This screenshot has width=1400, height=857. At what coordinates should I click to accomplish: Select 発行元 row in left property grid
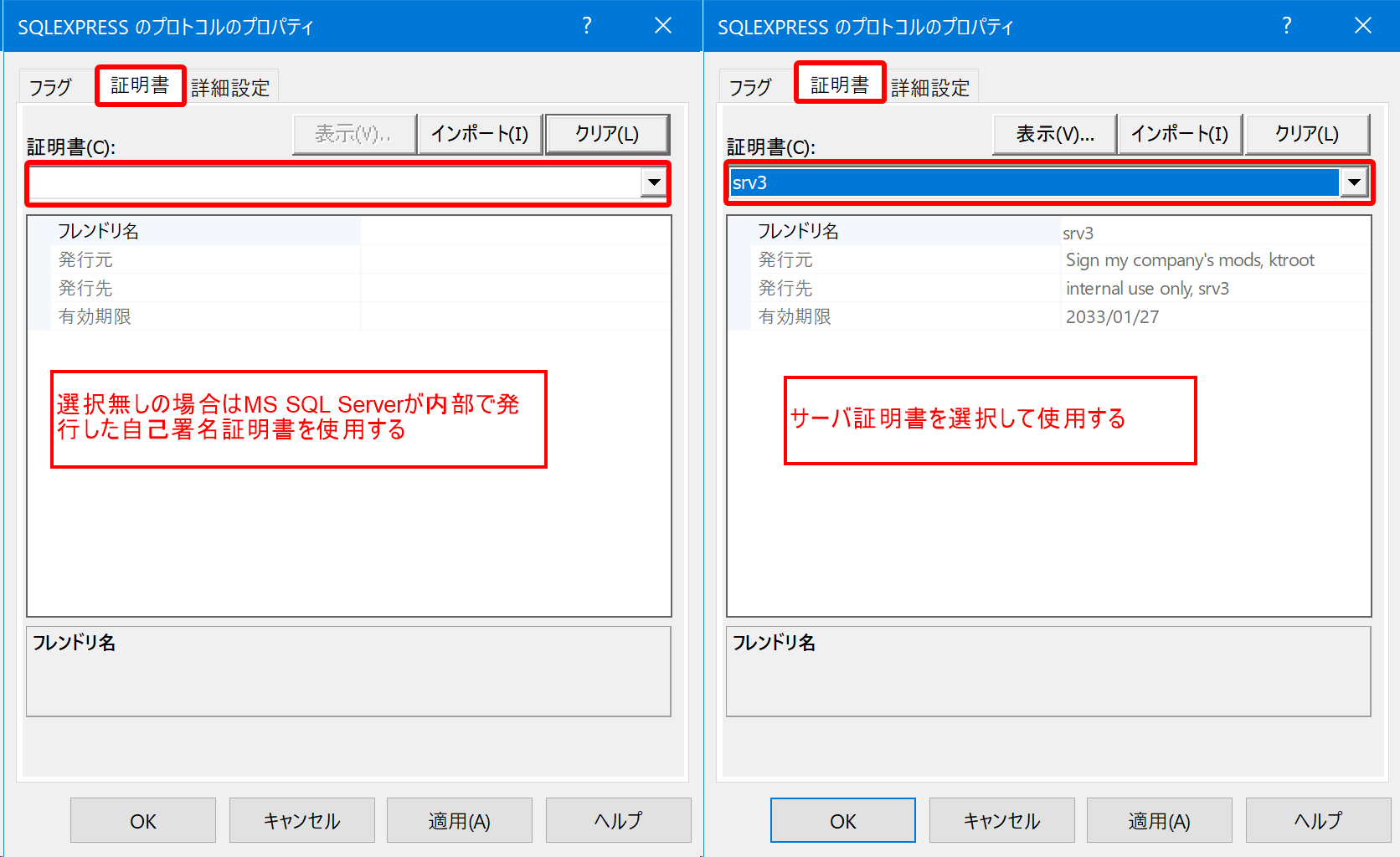pos(349,259)
